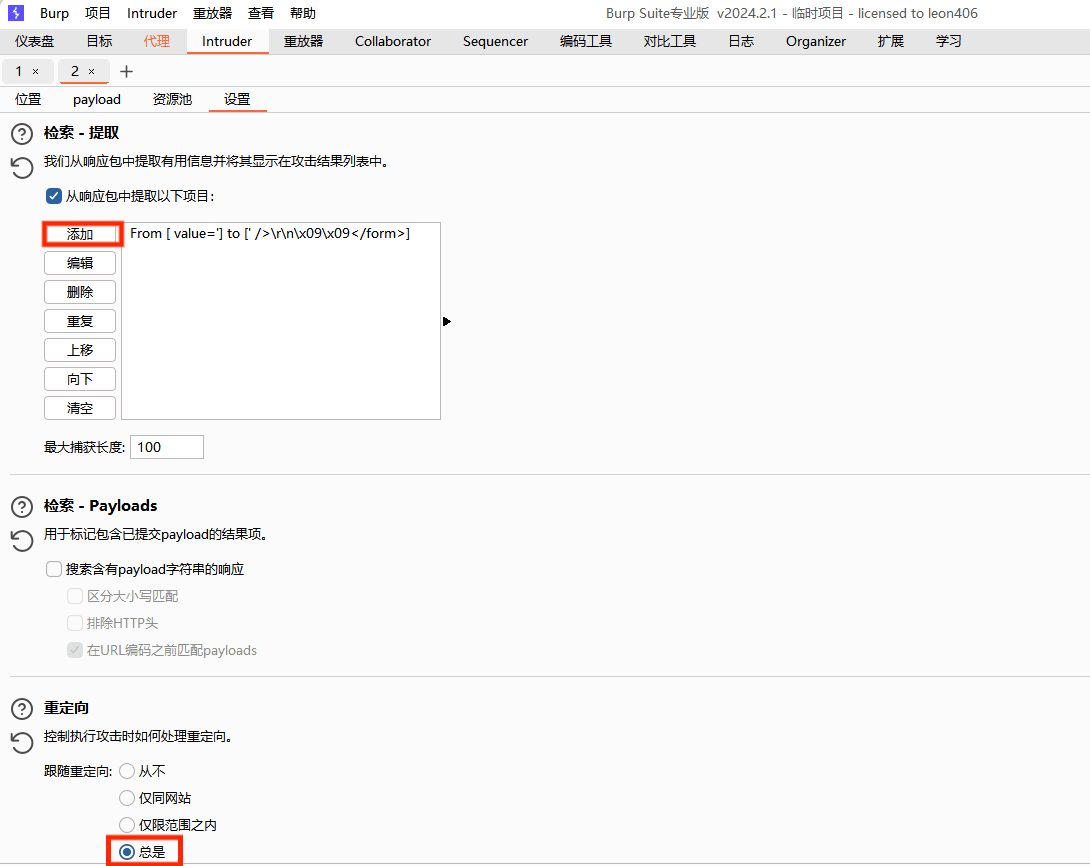Viewport: 1090px width, 866px height.
Task: Toggle 区分大小写匹配 checkbox
Action: coord(75,596)
